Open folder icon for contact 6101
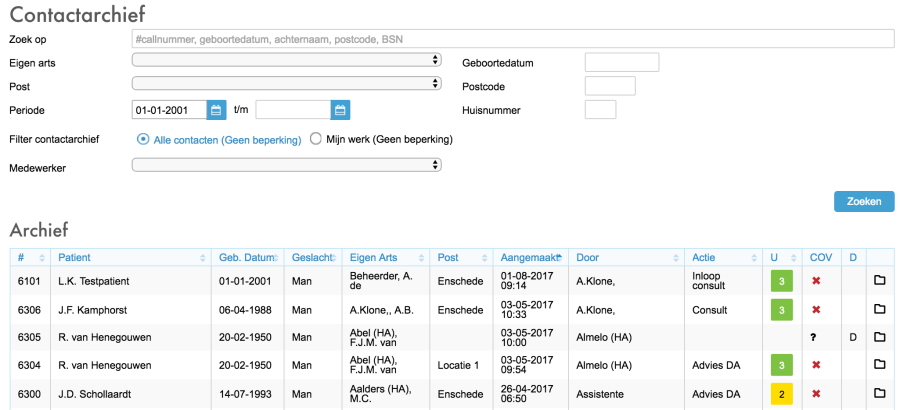This screenshot has width=900, height=410. click(x=879, y=280)
